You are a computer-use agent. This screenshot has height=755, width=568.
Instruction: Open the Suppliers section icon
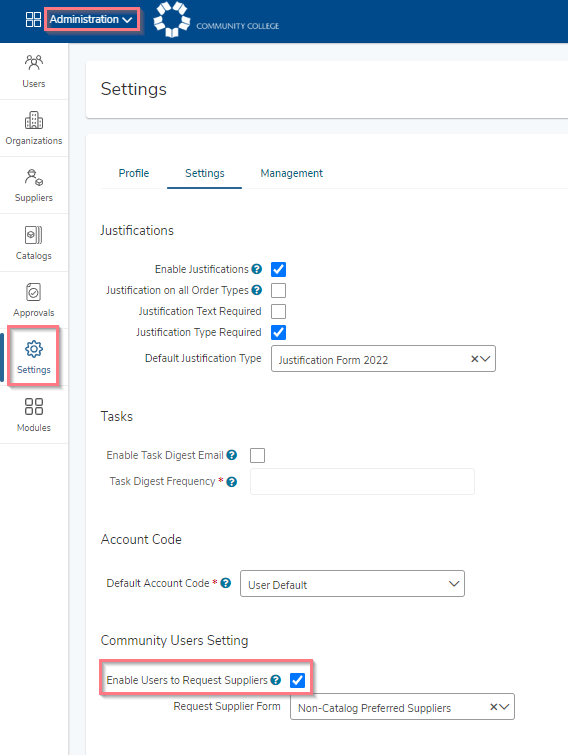pos(34,185)
